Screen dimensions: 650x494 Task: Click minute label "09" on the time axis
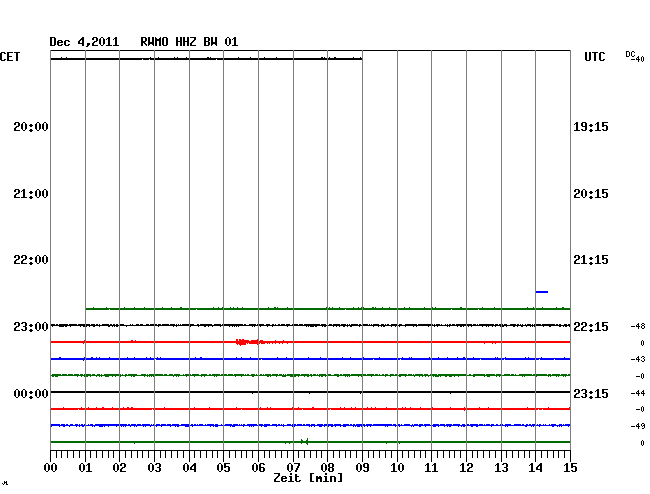click(362, 468)
